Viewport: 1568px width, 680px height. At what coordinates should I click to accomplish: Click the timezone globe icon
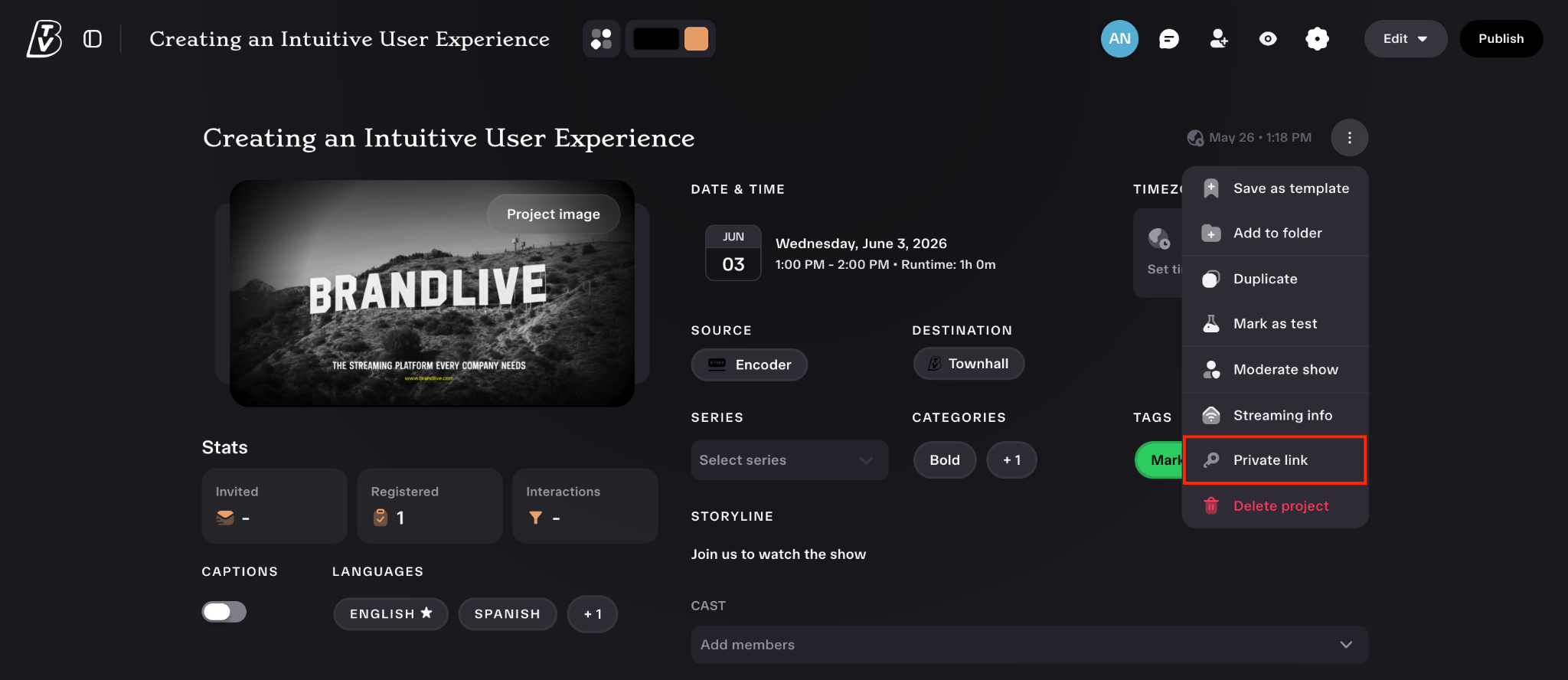click(1158, 239)
